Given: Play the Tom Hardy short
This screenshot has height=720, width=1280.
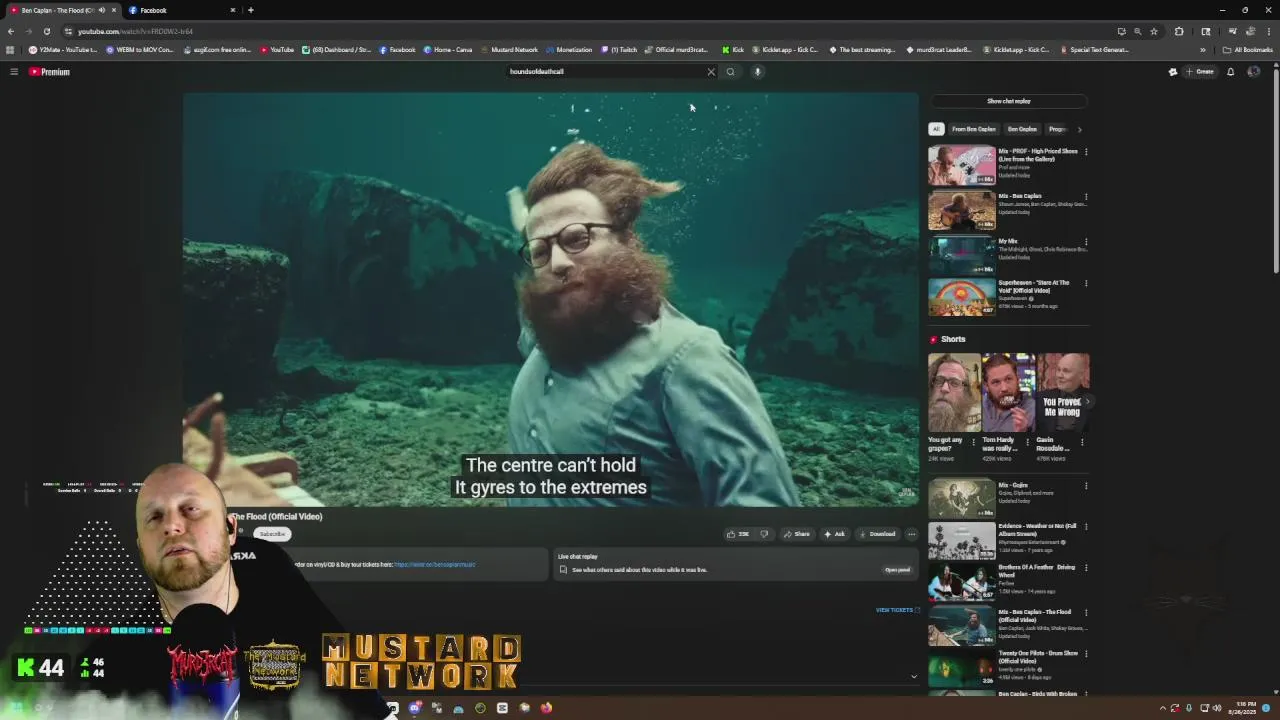Looking at the screenshot, I should tap(1008, 392).
